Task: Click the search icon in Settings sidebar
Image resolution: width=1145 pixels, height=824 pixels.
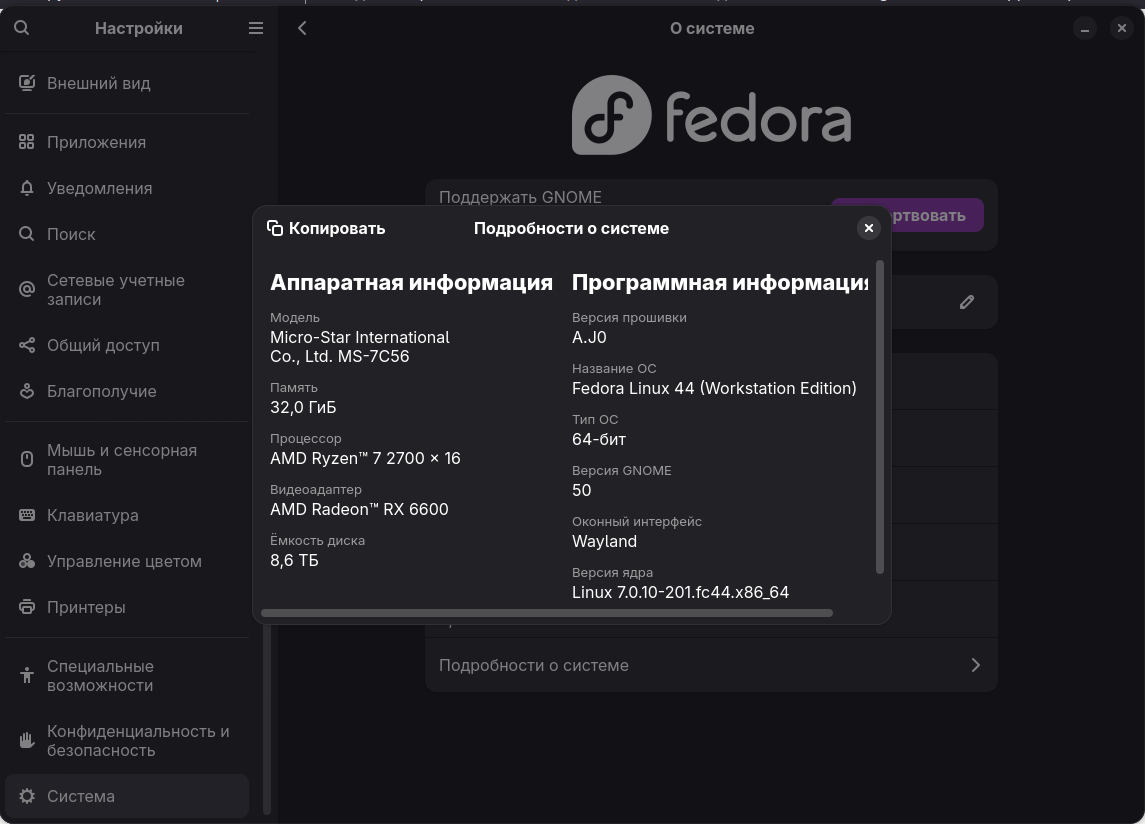Action: [x=22, y=28]
